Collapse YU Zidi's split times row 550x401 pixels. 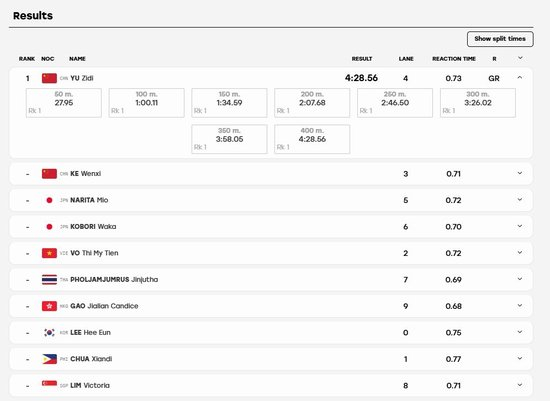point(520,78)
